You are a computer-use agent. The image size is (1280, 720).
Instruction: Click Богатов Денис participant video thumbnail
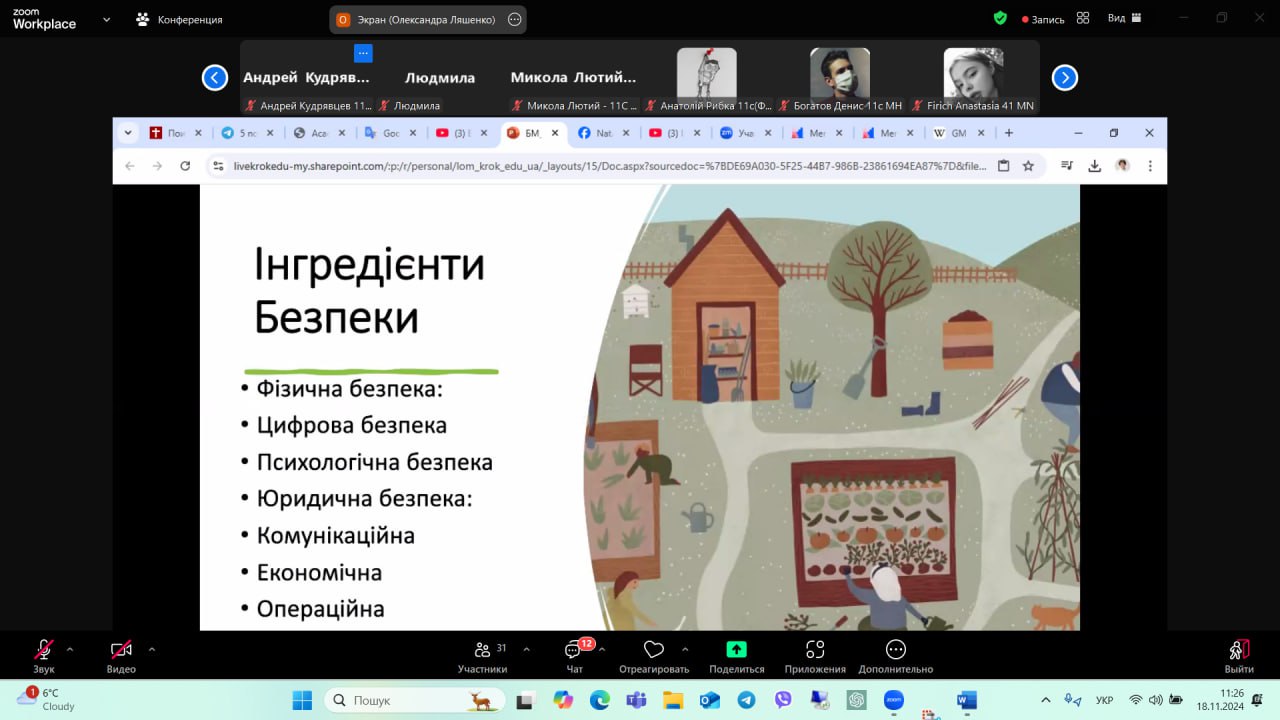pyautogui.click(x=840, y=73)
